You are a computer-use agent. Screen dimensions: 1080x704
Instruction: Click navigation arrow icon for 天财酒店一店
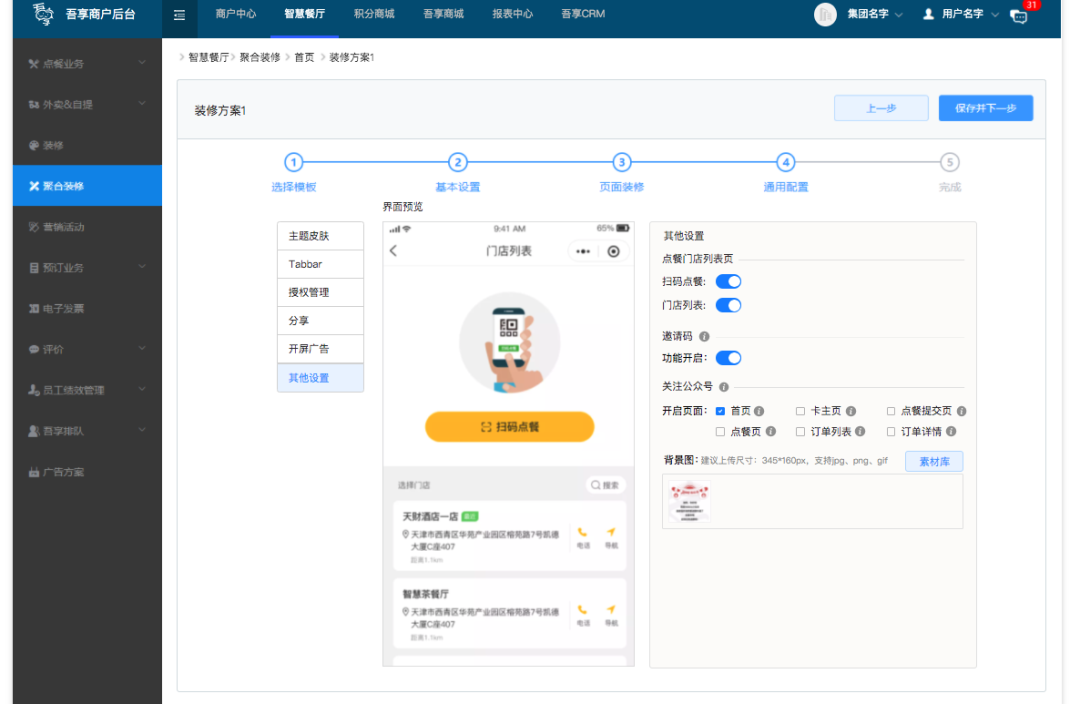point(610,532)
